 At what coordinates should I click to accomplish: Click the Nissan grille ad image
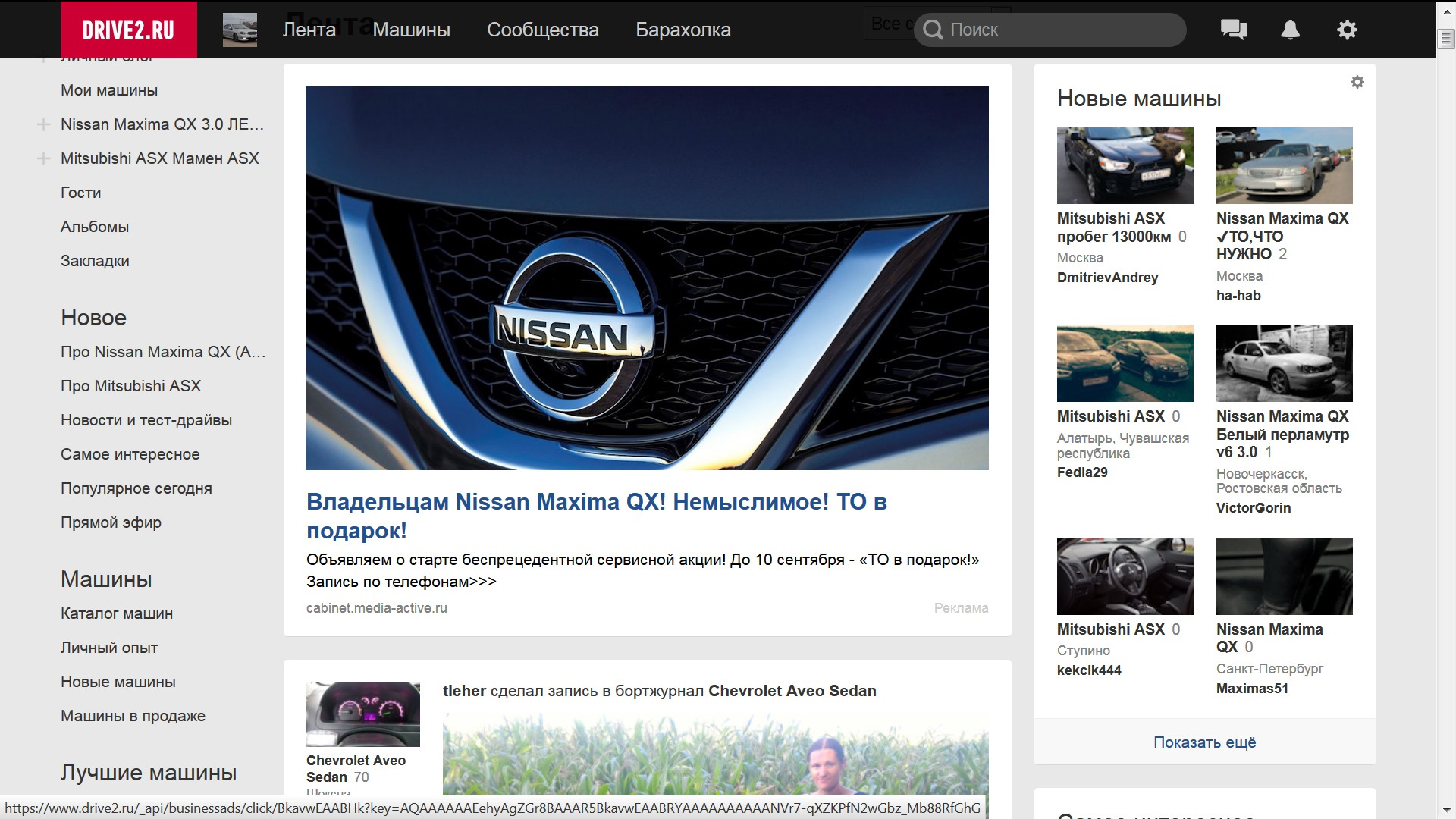click(x=648, y=278)
